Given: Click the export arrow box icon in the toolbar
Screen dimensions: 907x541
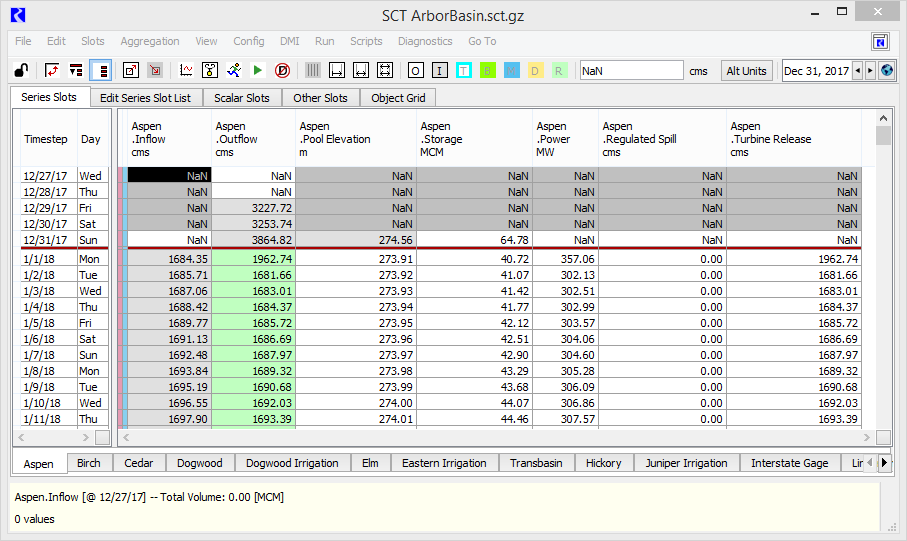Looking at the screenshot, I should pos(131,70).
